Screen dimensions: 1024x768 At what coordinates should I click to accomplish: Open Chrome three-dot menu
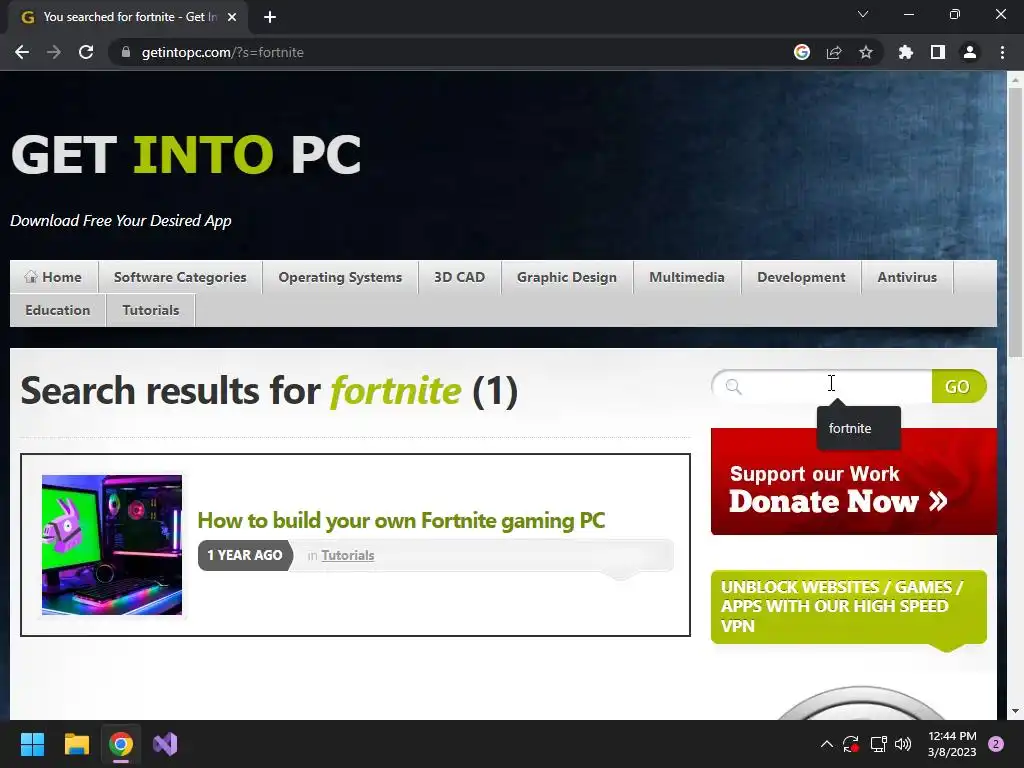click(x=1002, y=52)
